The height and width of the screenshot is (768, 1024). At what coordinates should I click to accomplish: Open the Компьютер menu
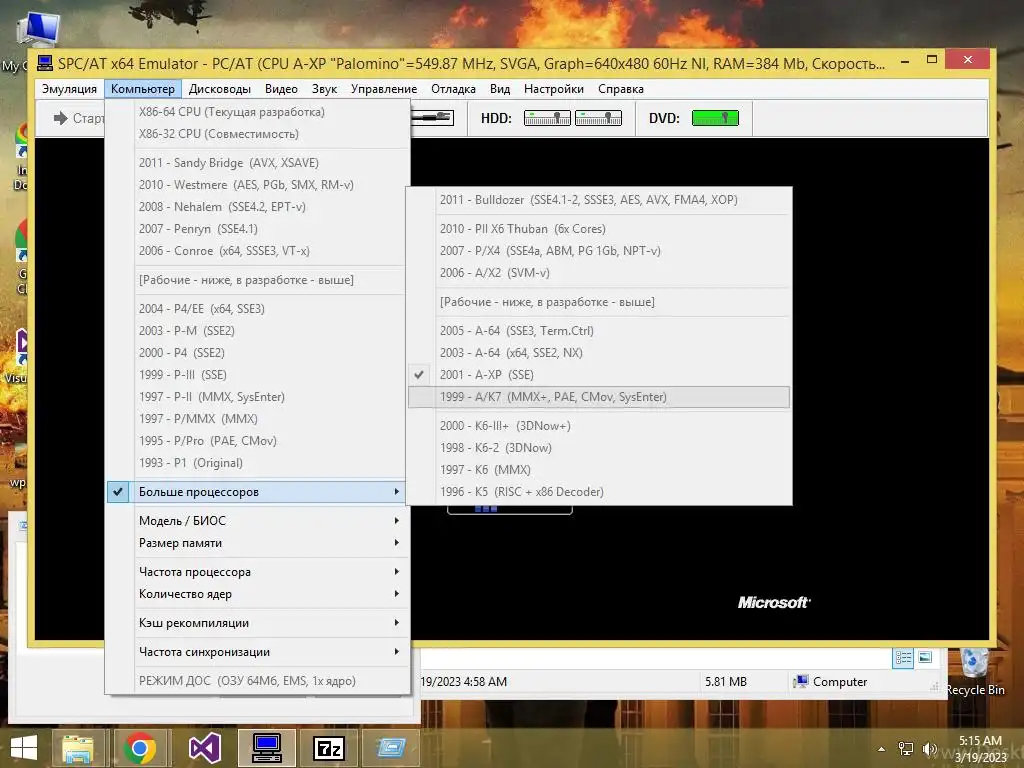(x=142, y=89)
